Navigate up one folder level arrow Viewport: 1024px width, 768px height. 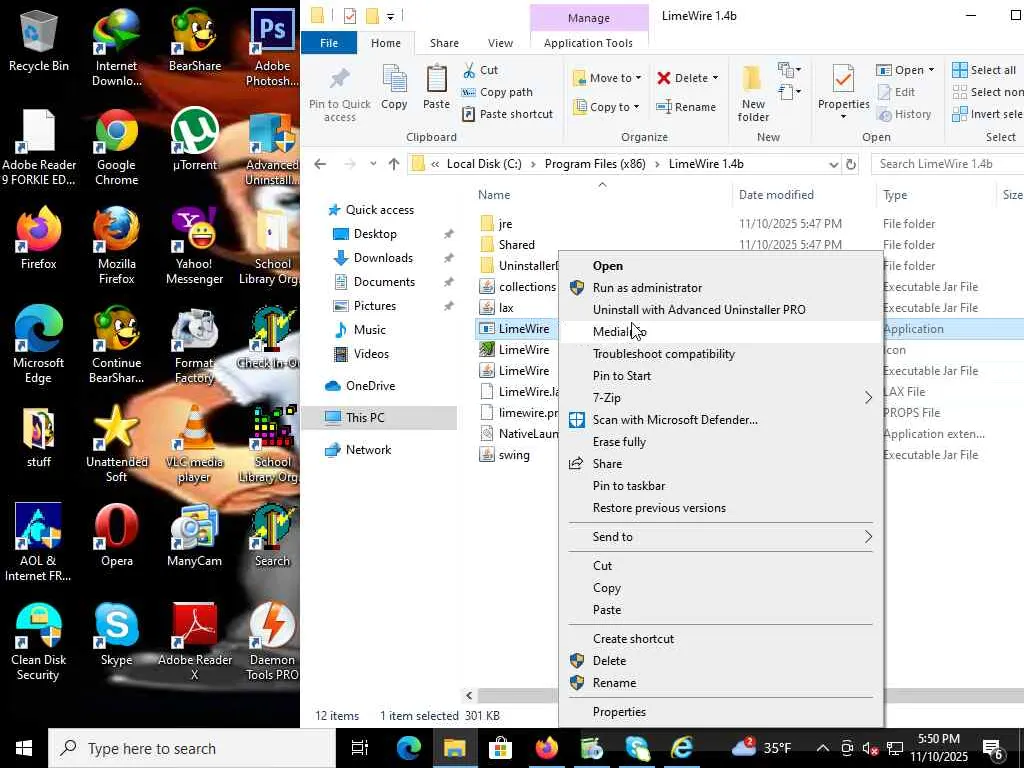pyautogui.click(x=393, y=164)
